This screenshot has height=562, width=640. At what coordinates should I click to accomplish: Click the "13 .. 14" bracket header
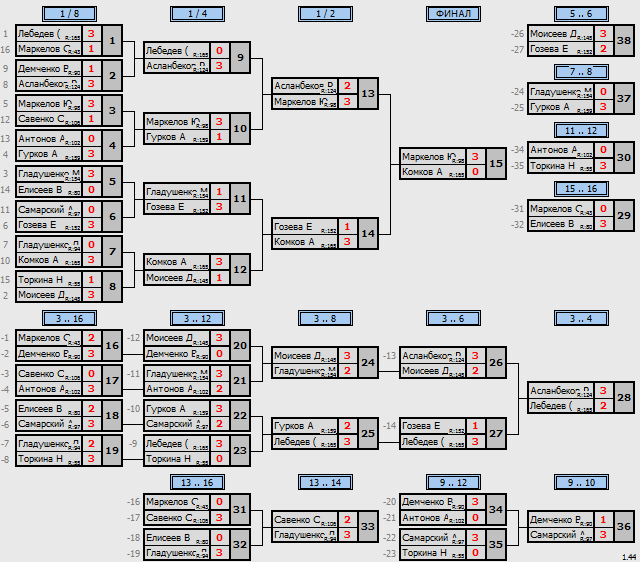point(325,482)
